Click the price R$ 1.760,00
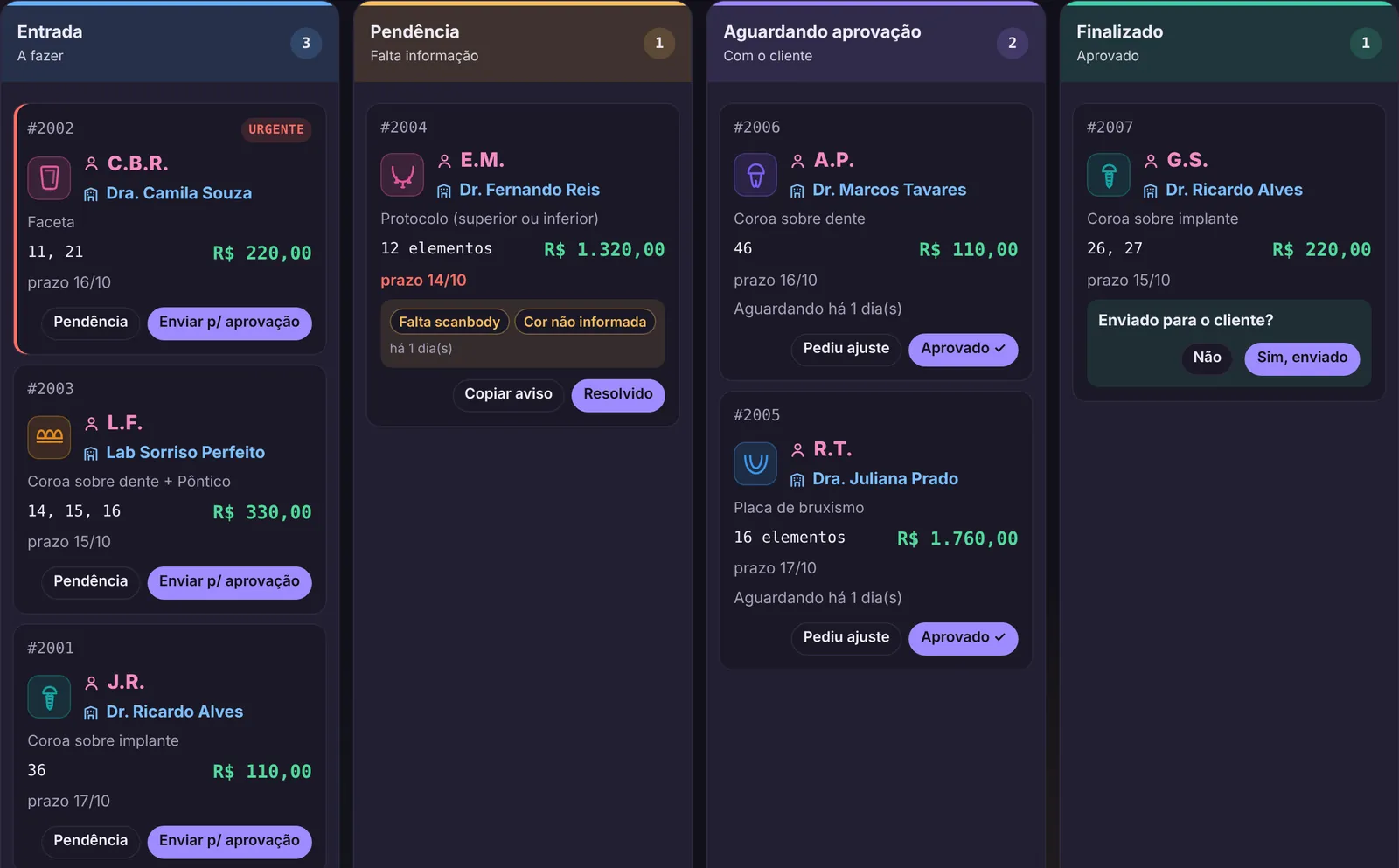 (x=957, y=538)
